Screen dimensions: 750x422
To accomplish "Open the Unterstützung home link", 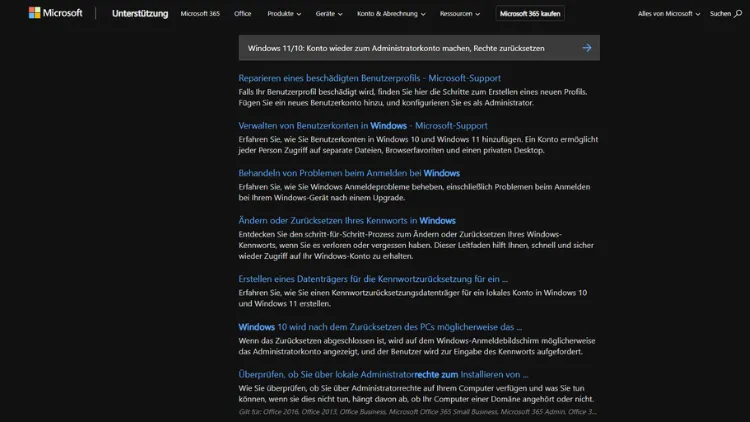I will pos(140,13).
